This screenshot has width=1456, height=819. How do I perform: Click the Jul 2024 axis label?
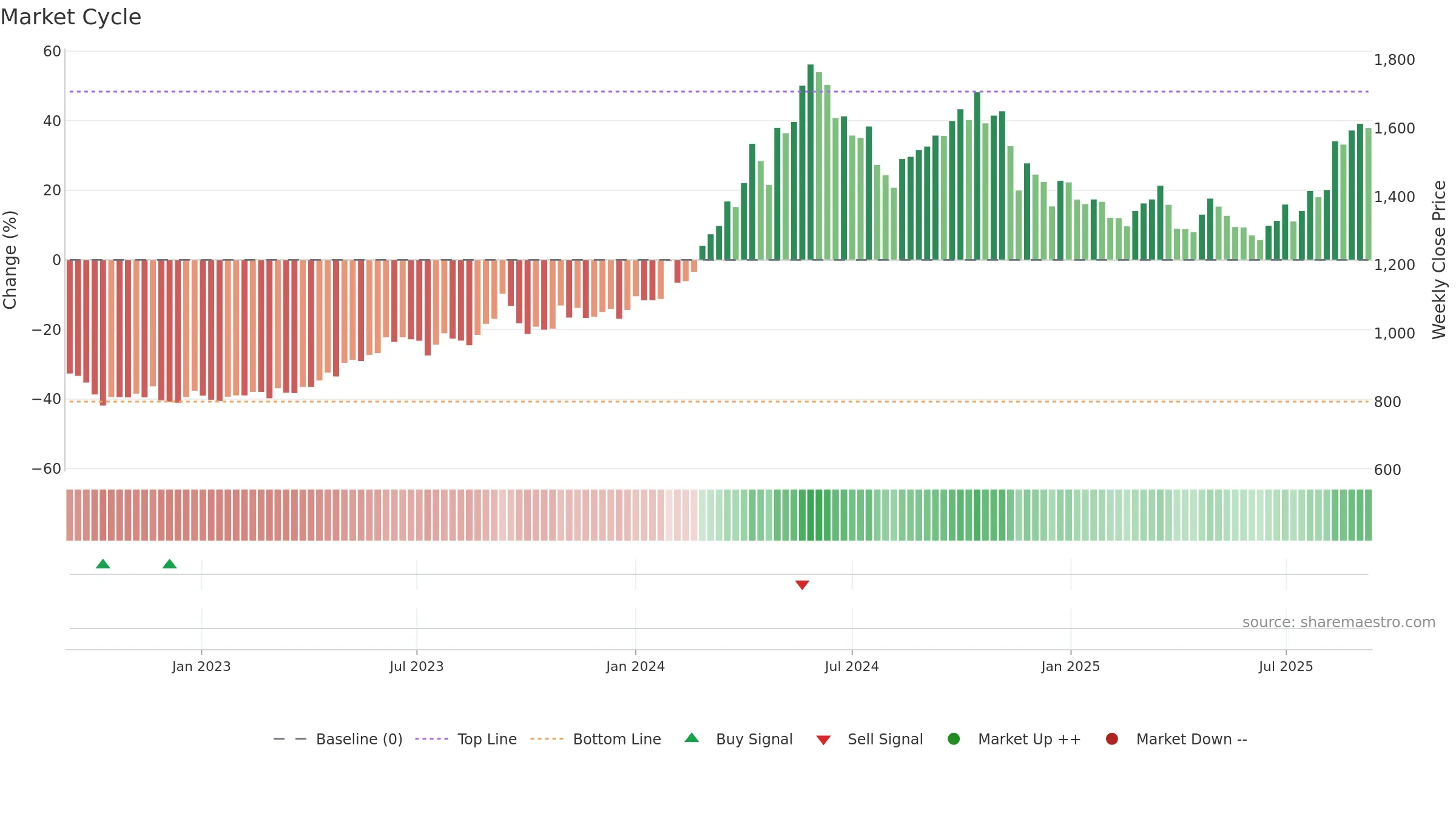pyautogui.click(x=852, y=667)
